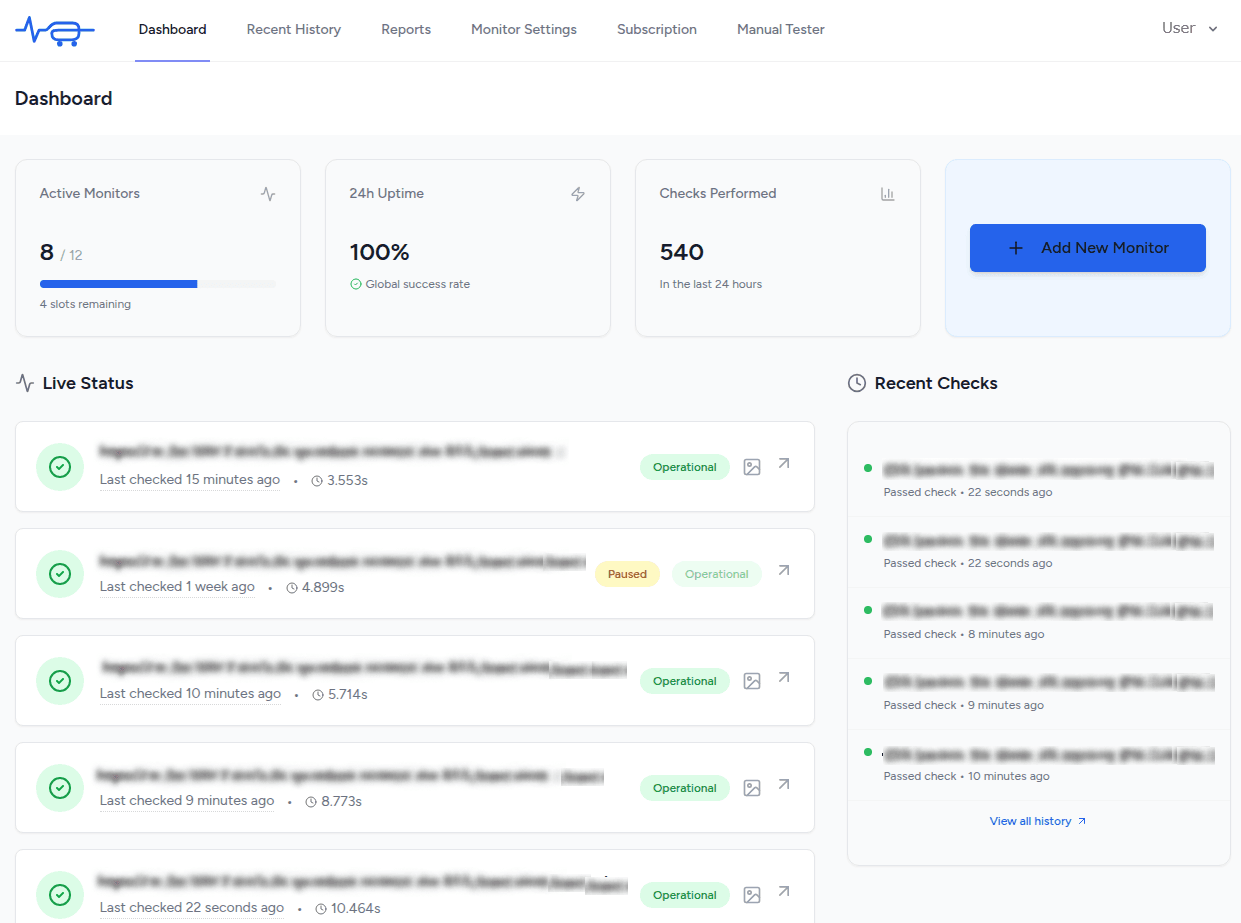The width and height of the screenshot is (1241, 923).
Task: Click the 'Last checked 1 week ago' link
Action: (x=177, y=586)
